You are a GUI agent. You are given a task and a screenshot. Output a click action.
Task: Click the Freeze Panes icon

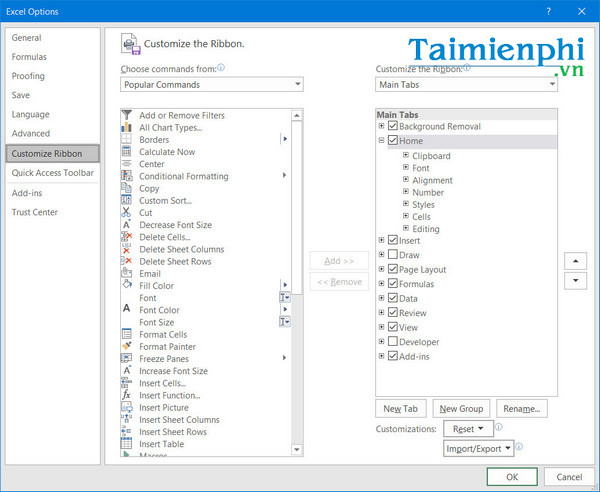[127, 358]
